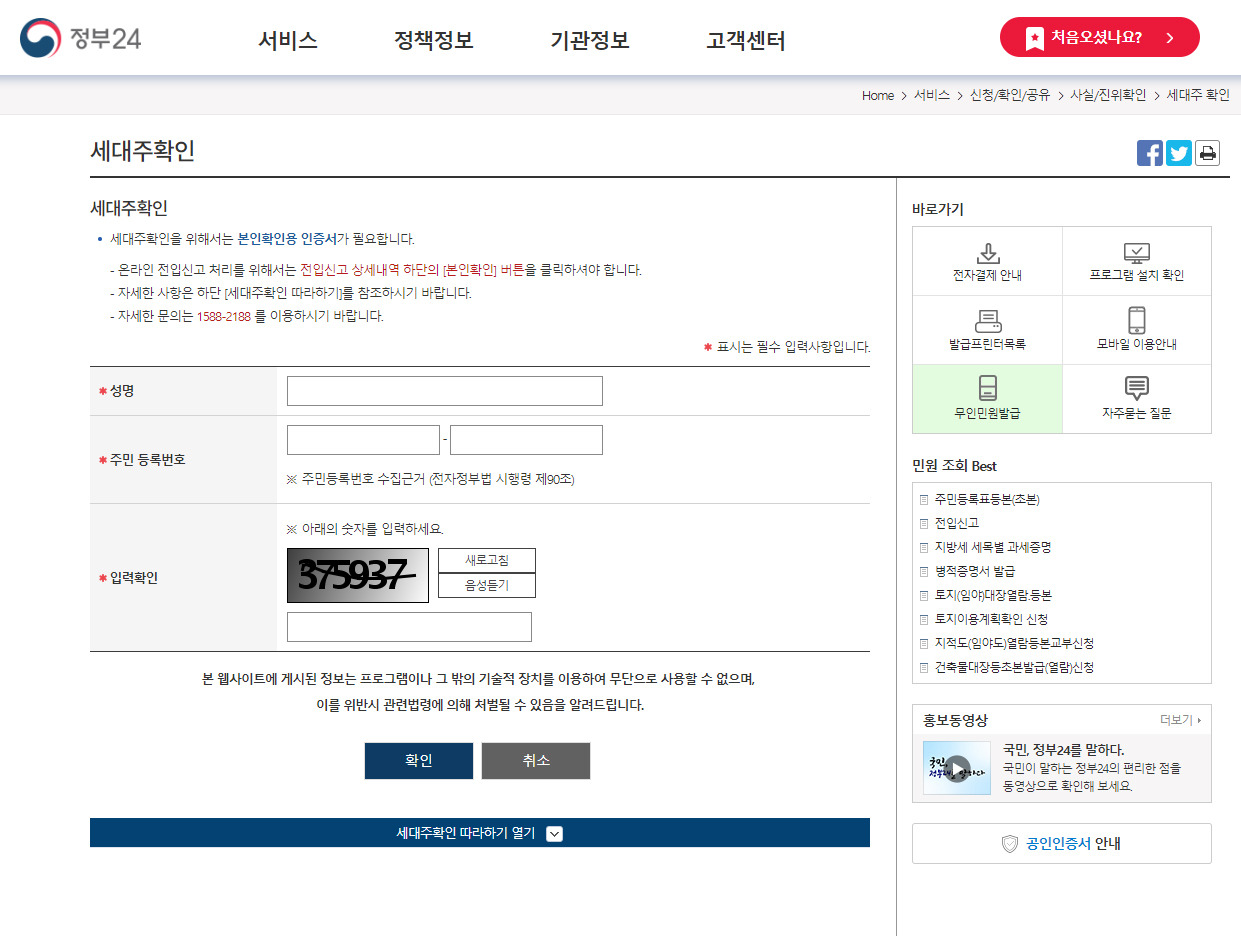This screenshot has height=936, width=1241.
Task: Open the 서비스 menu
Action: point(287,38)
